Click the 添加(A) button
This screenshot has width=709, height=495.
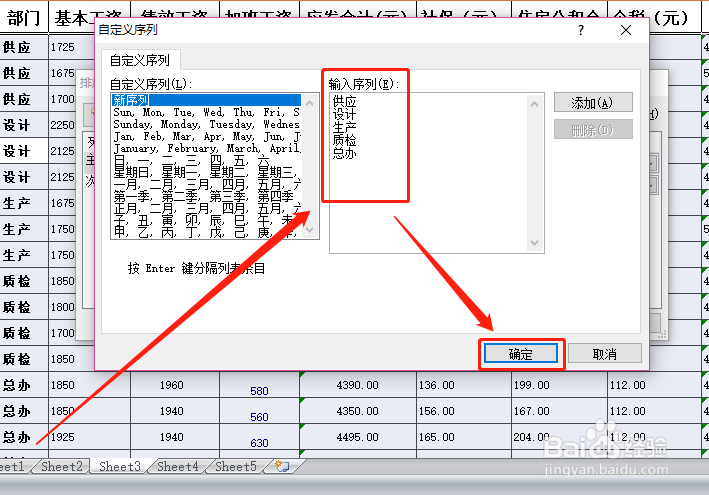tap(593, 103)
